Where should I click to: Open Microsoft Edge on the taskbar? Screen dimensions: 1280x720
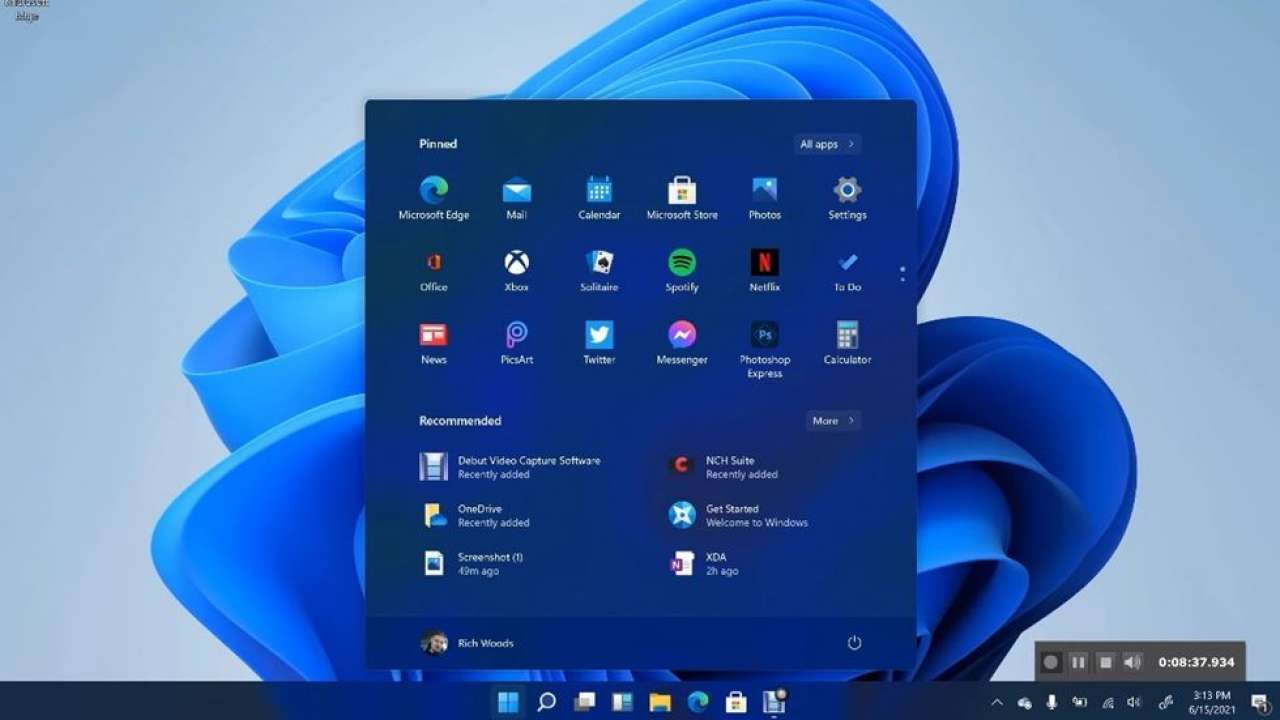tap(698, 702)
